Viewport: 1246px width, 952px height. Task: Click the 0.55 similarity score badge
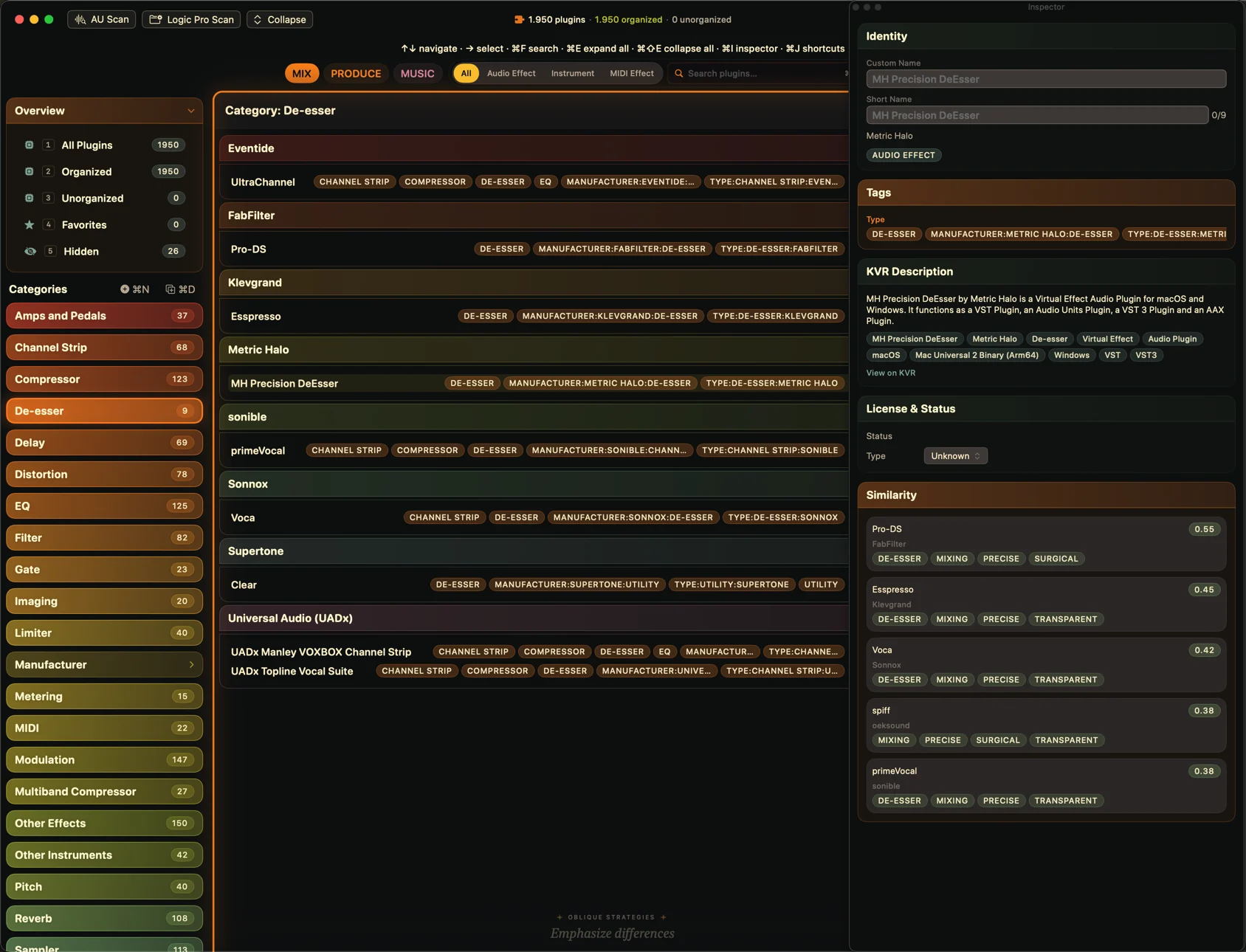[1204, 529]
